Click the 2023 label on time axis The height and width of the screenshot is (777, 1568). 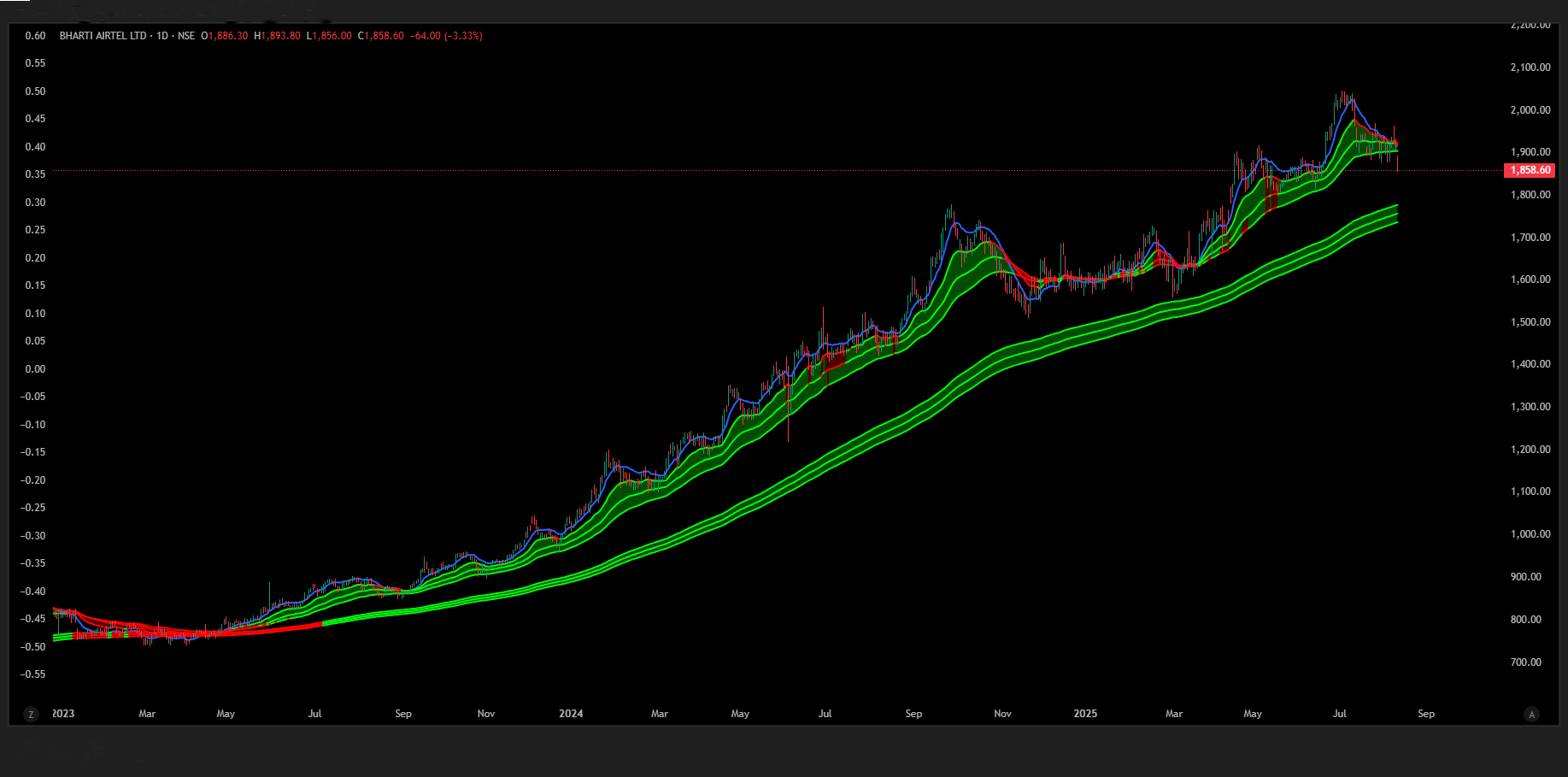tap(63, 714)
